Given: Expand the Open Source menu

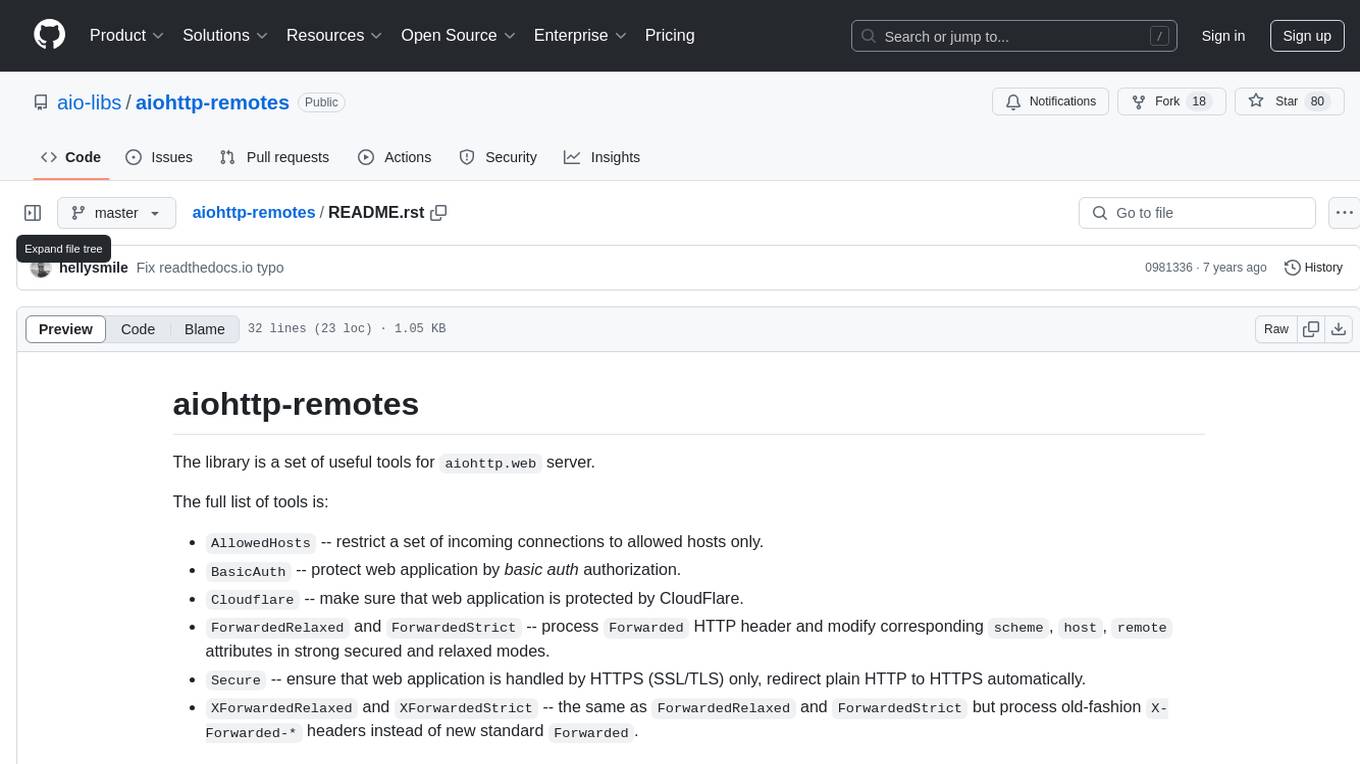Looking at the screenshot, I should pos(458,35).
